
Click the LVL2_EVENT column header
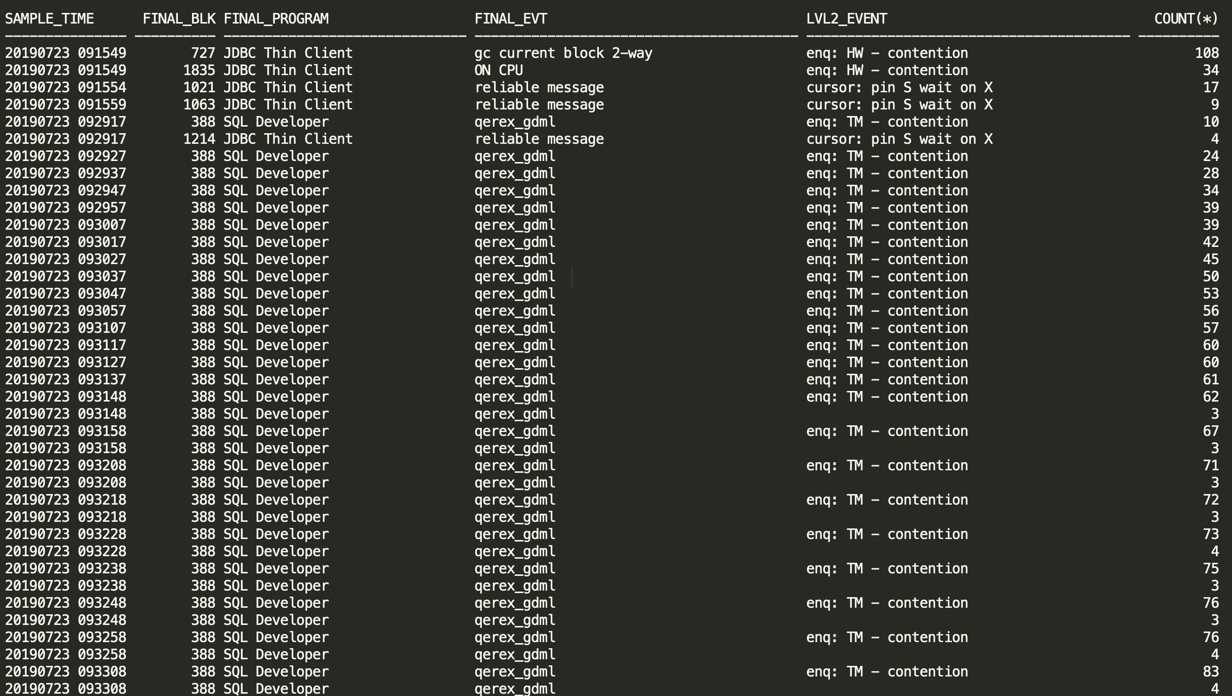click(x=846, y=18)
